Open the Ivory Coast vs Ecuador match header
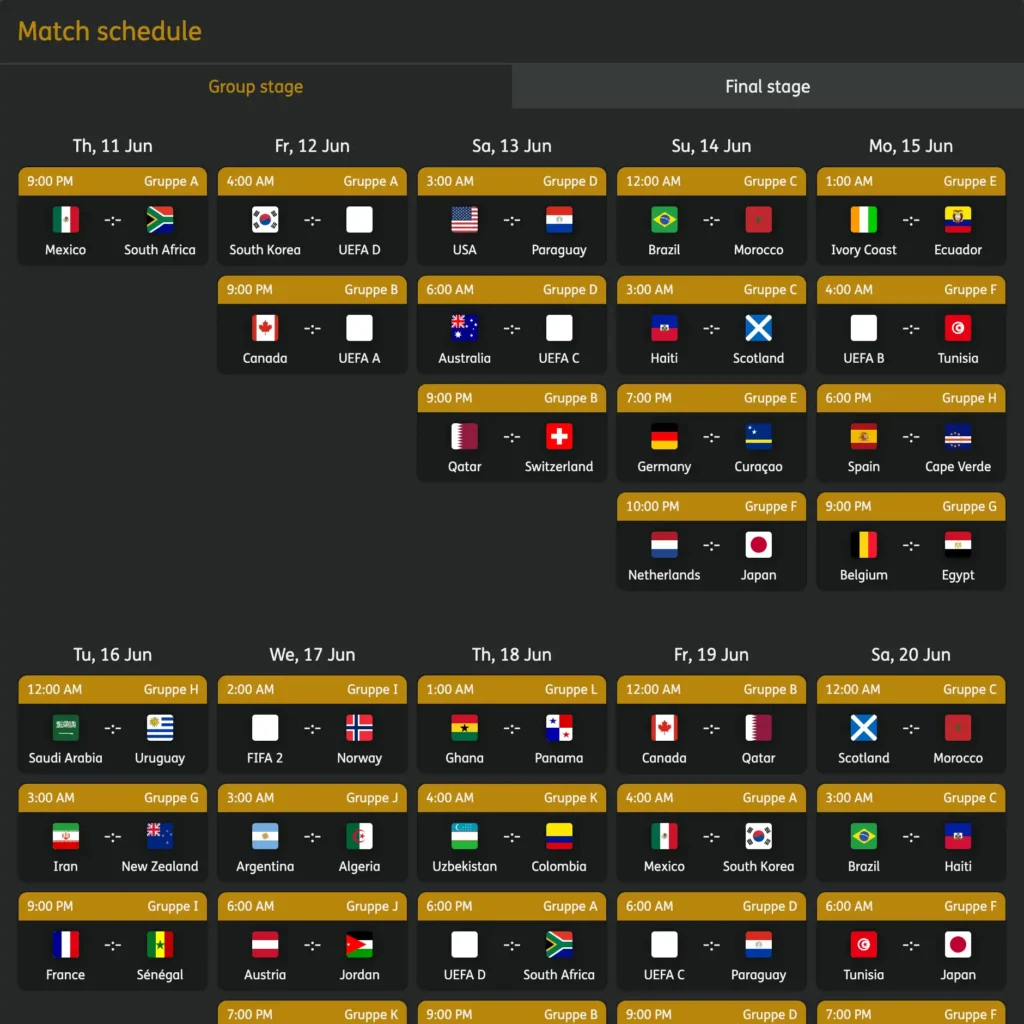1024x1024 pixels. pos(911,181)
